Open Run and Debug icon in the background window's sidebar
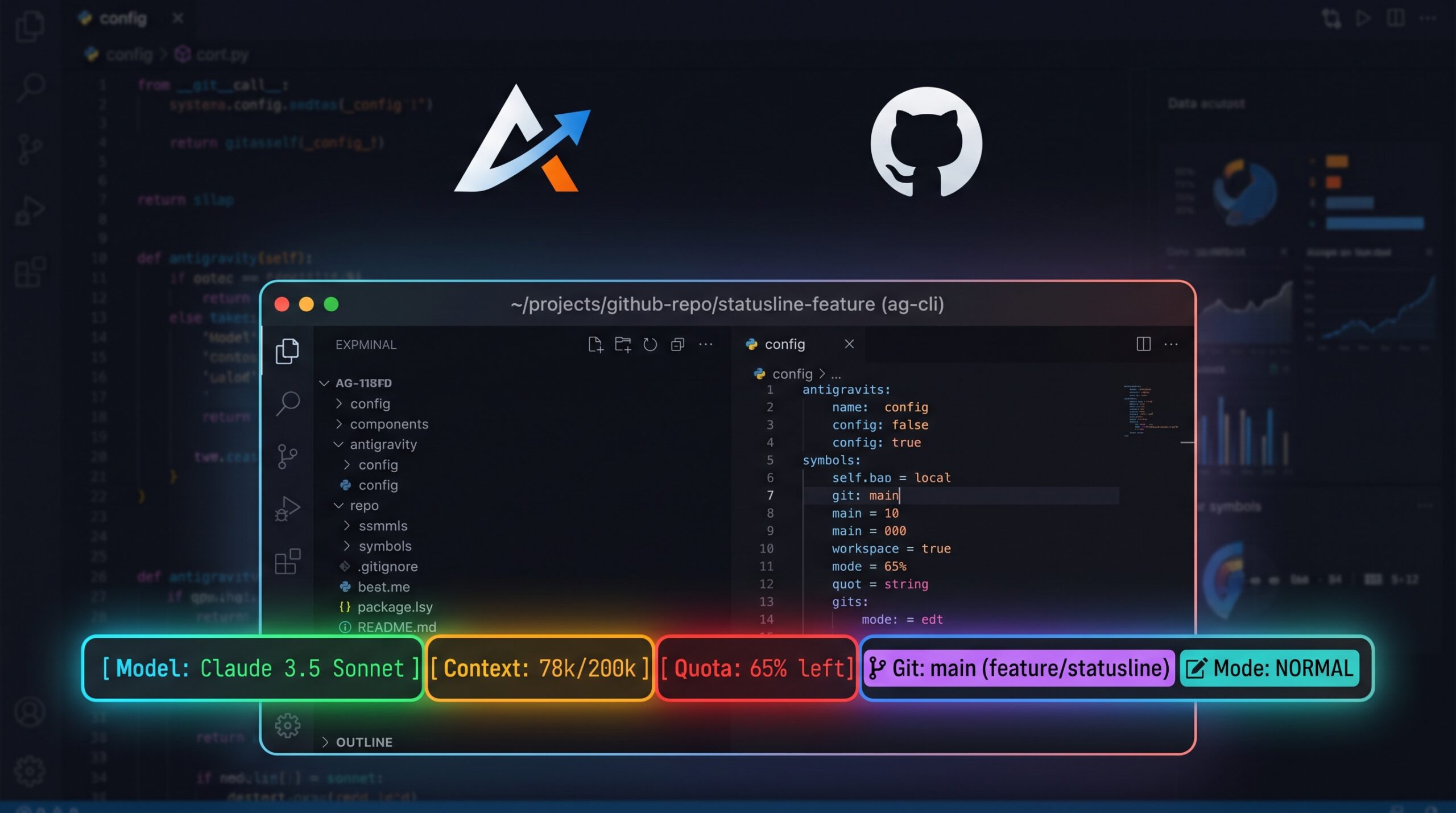 click(x=30, y=211)
